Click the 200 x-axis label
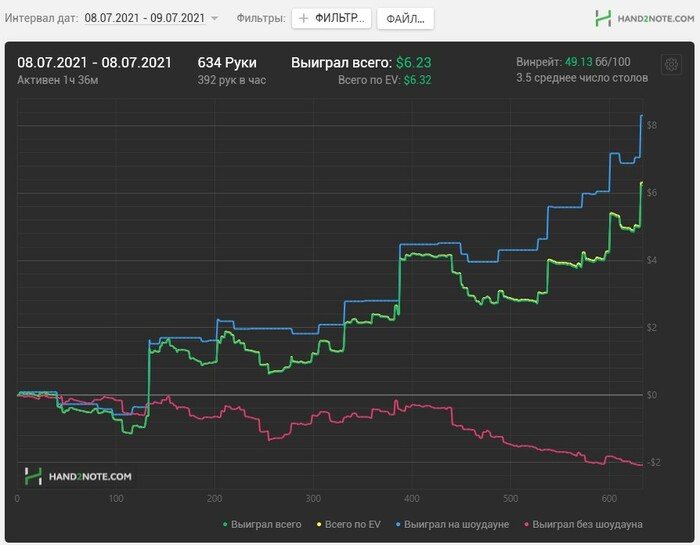The width and height of the screenshot is (700, 545). tap(215, 499)
